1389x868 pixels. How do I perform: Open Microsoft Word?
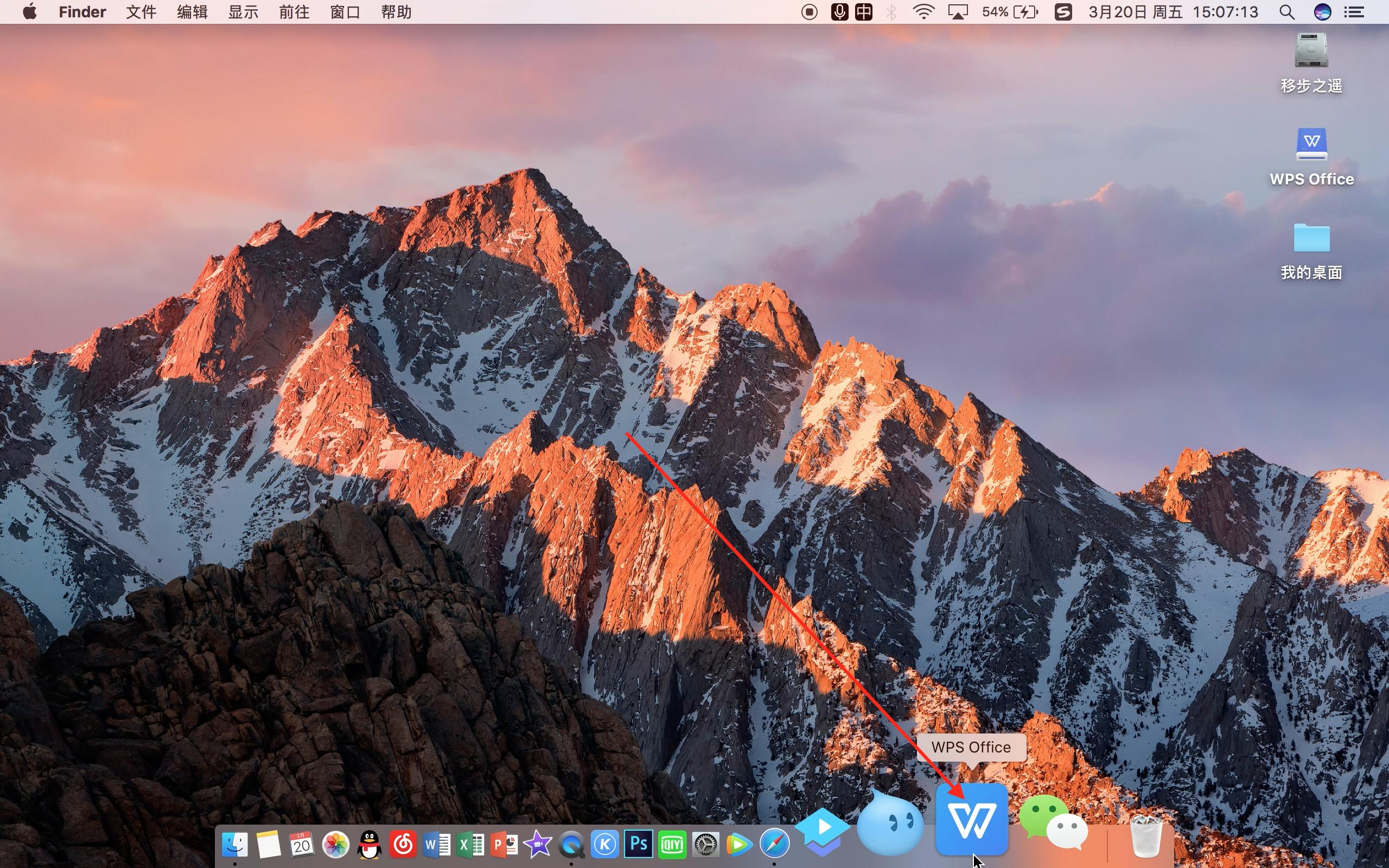(x=436, y=844)
